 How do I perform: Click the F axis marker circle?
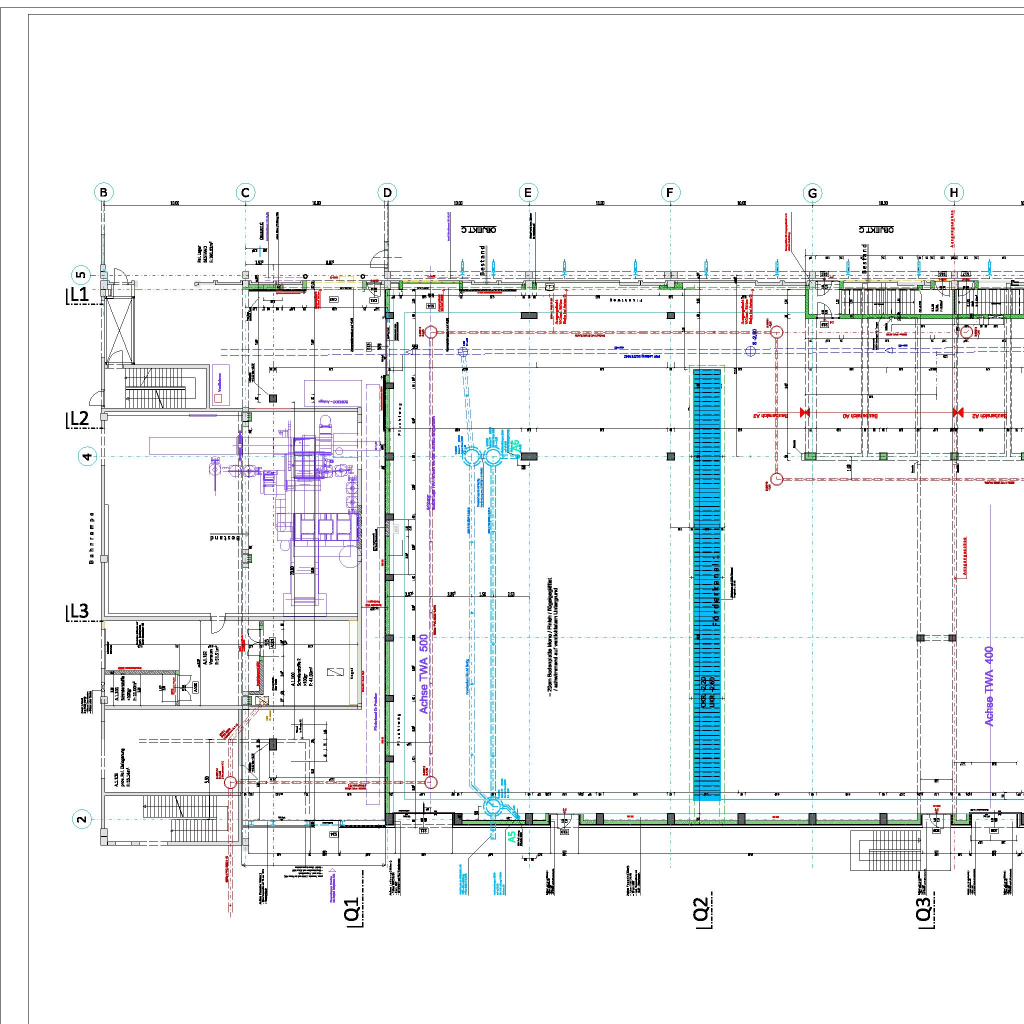tap(670, 193)
